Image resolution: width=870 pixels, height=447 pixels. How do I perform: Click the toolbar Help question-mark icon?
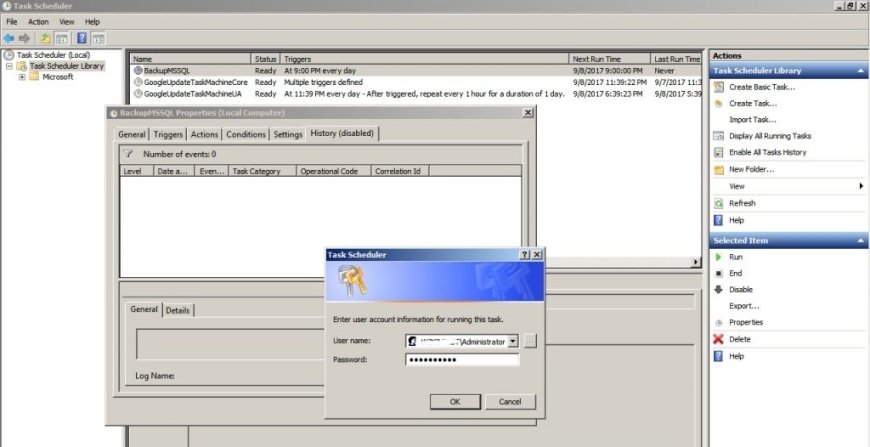pos(82,38)
